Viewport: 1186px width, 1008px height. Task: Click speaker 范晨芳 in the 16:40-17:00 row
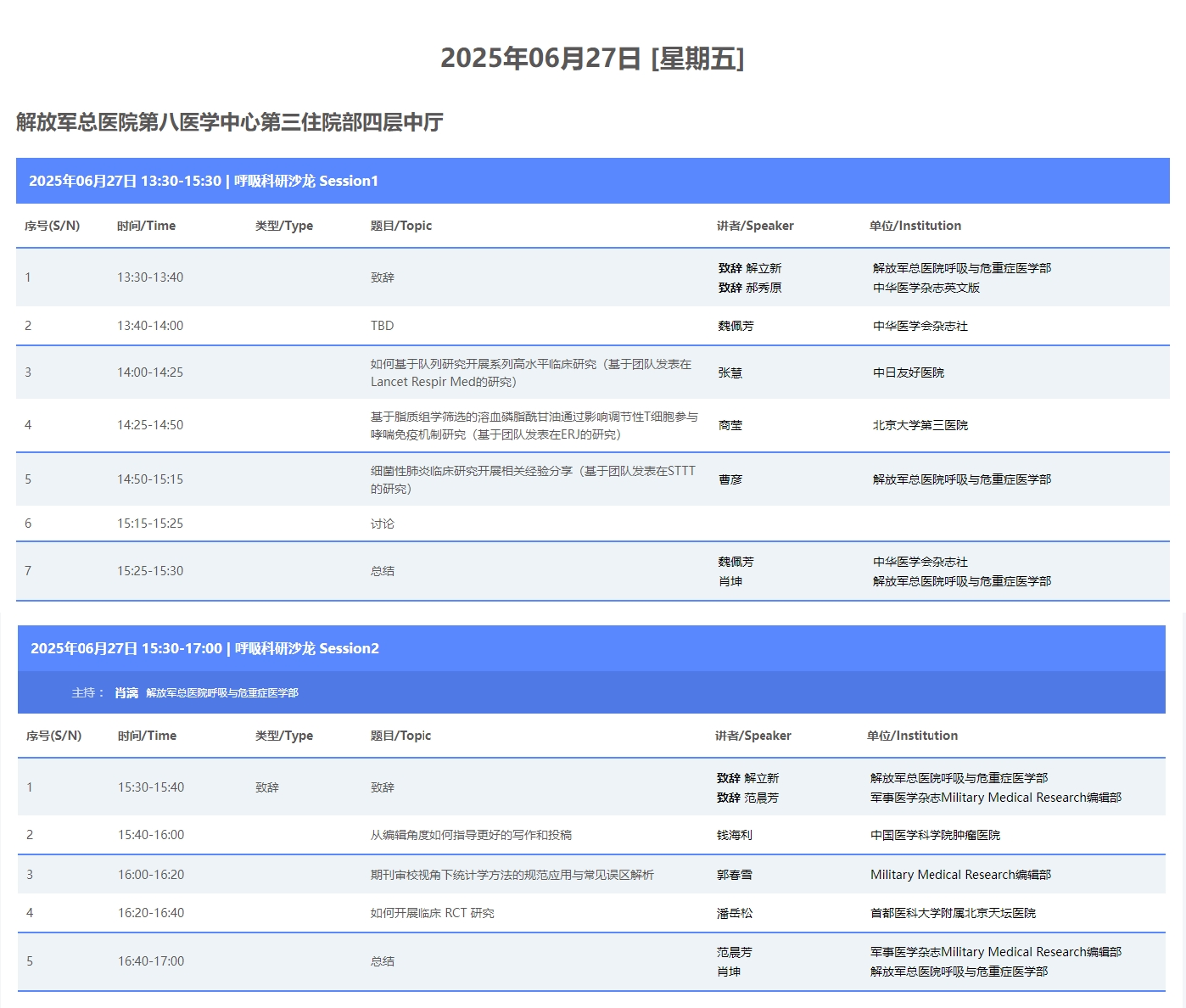click(735, 952)
